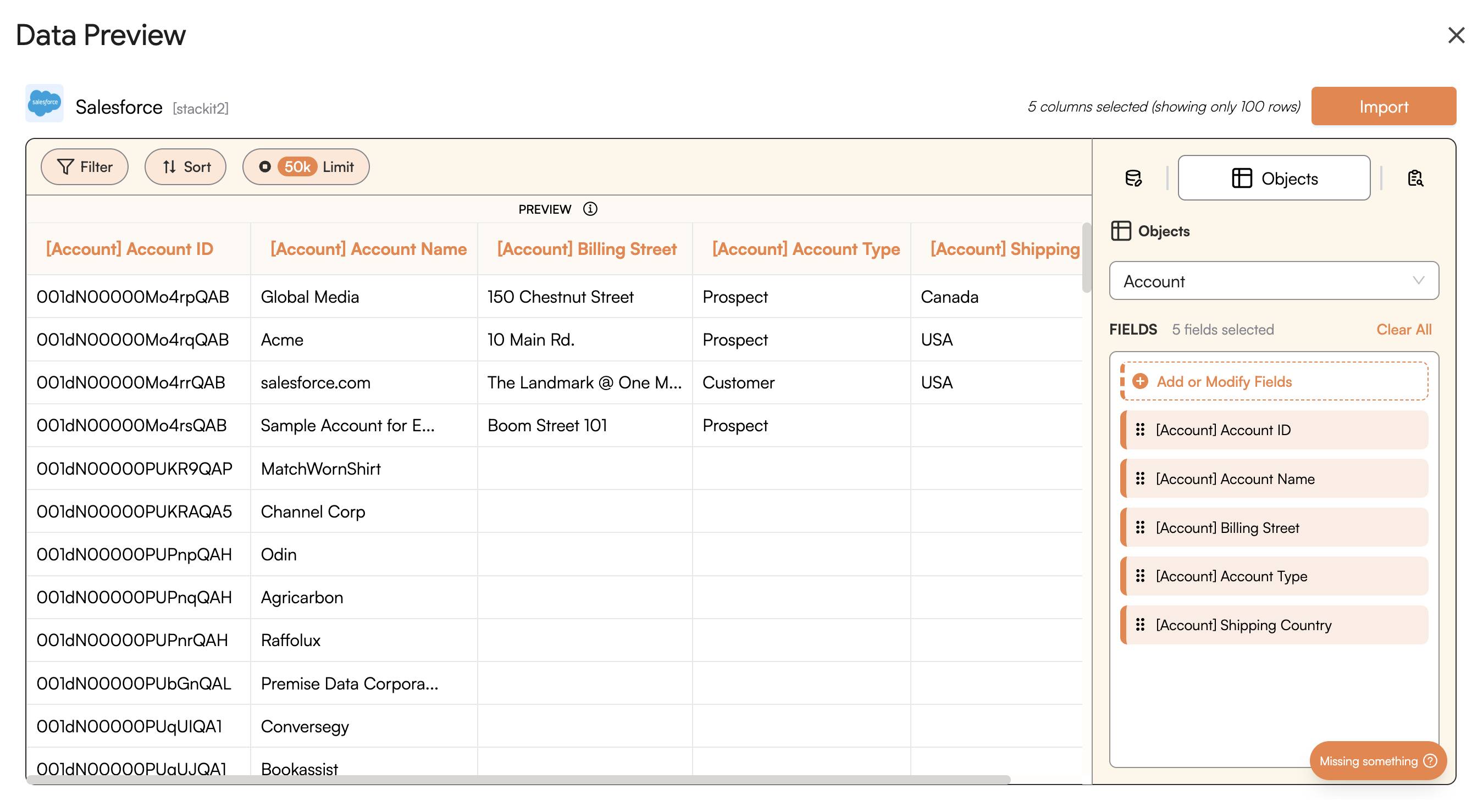Open the Sort options
Image resolution: width=1483 pixels, height=812 pixels.
(185, 167)
